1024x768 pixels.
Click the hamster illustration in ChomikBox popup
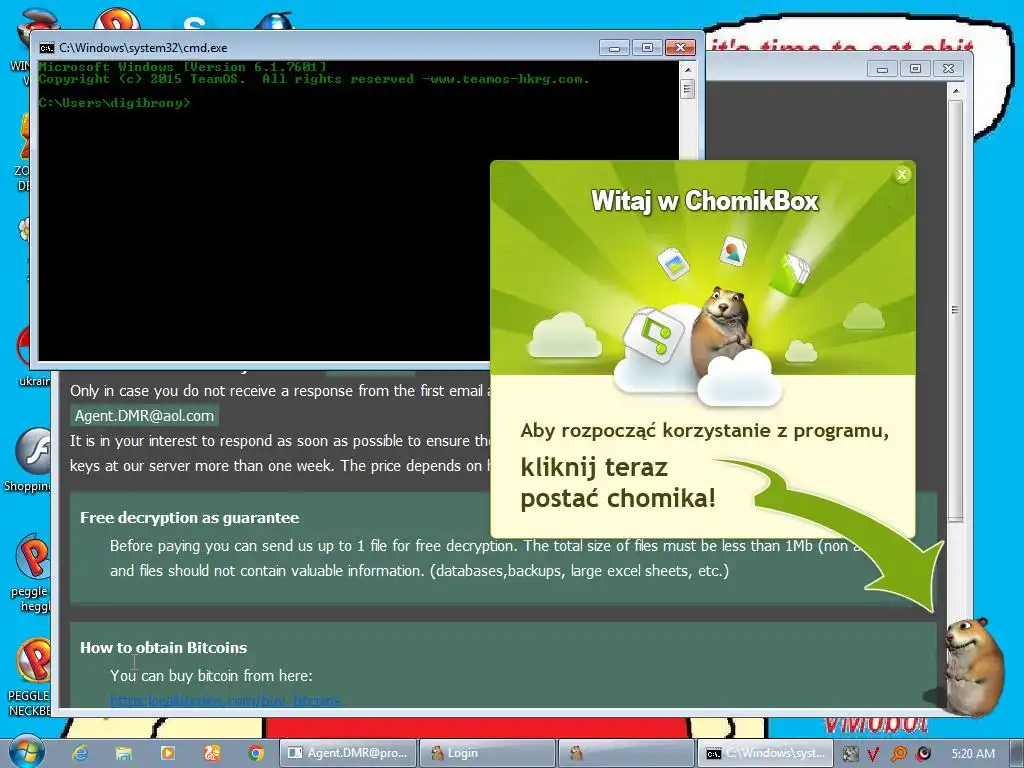722,330
